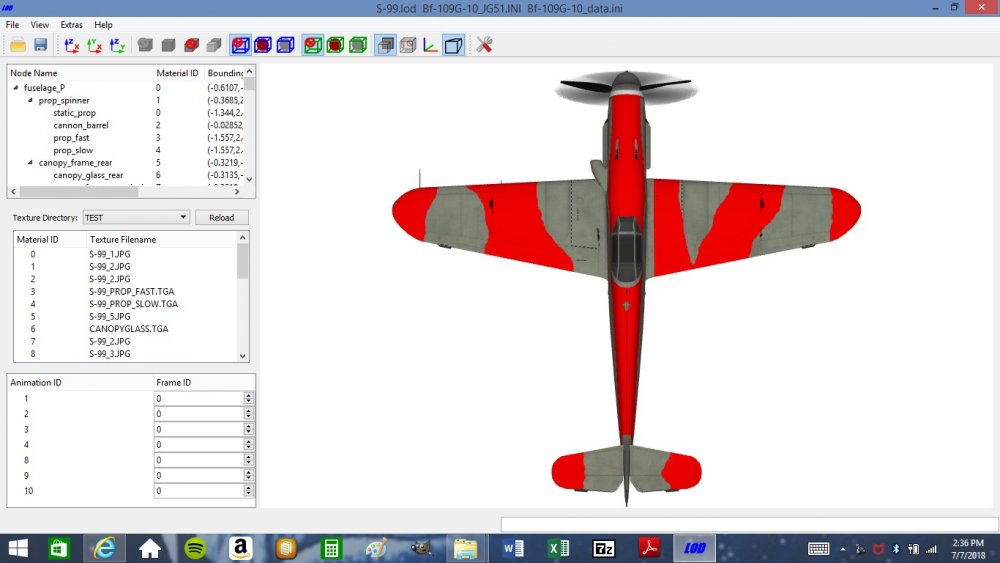The image size is (1000, 563).
Task: Select S-99_5.JPG texture row
Action: [110, 316]
